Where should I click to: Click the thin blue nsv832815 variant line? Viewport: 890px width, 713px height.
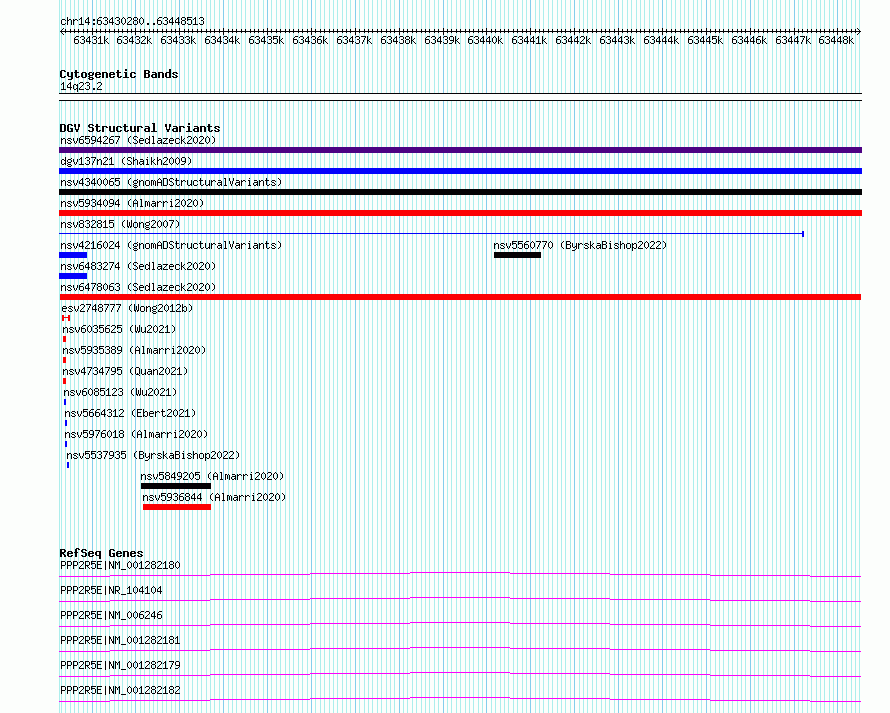[431, 234]
